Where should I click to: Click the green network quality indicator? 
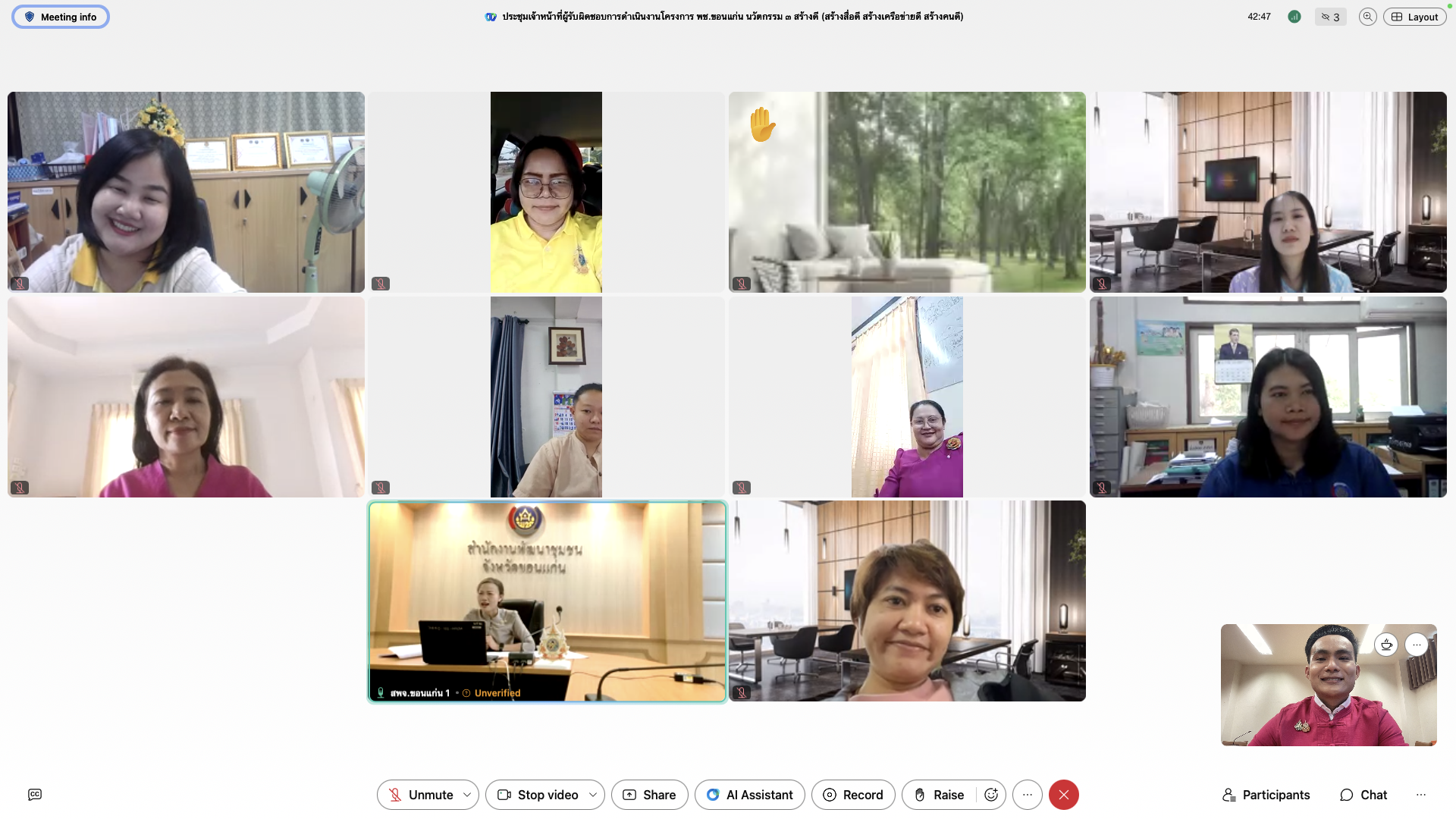click(x=1294, y=17)
